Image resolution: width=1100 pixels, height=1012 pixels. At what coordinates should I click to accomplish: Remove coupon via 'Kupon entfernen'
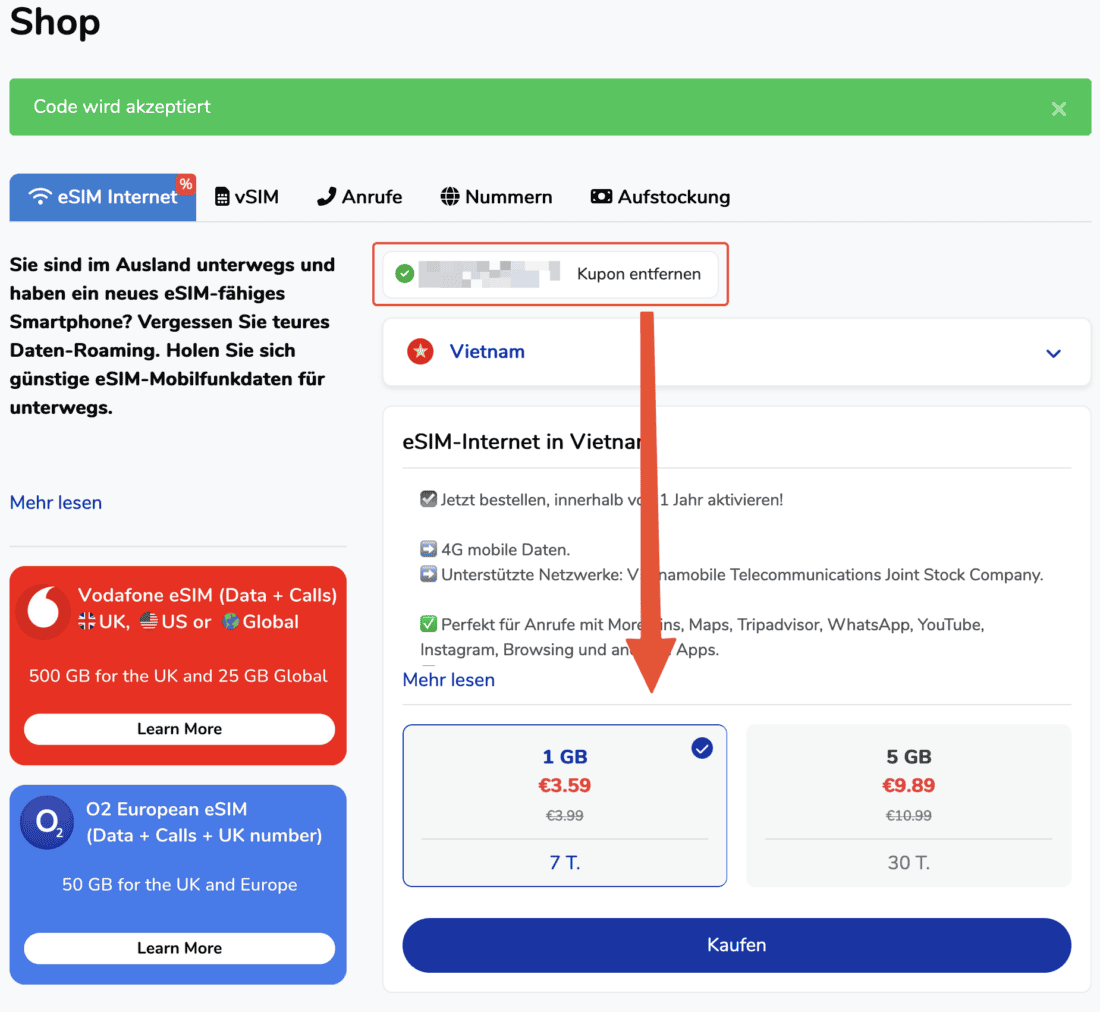click(639, 274)
